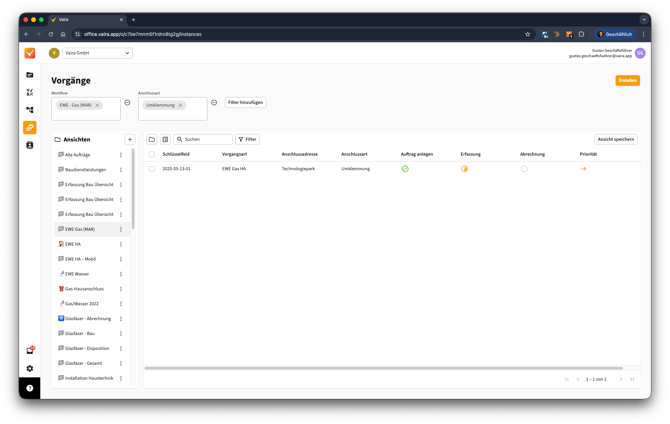Open the Anschlussart filter field
This screenshot has height=424, width=670.
point(173,109)
